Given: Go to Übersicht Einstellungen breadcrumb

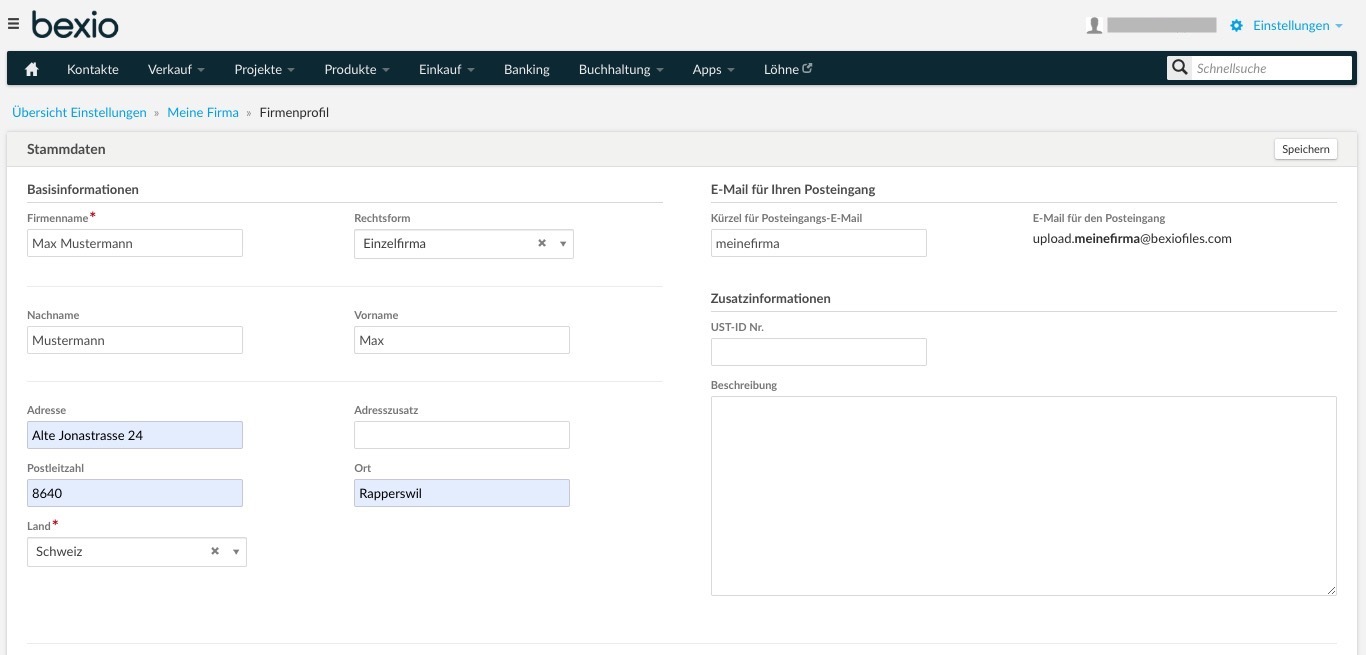Looking at the screenshot, I should (x=79, y=112).
